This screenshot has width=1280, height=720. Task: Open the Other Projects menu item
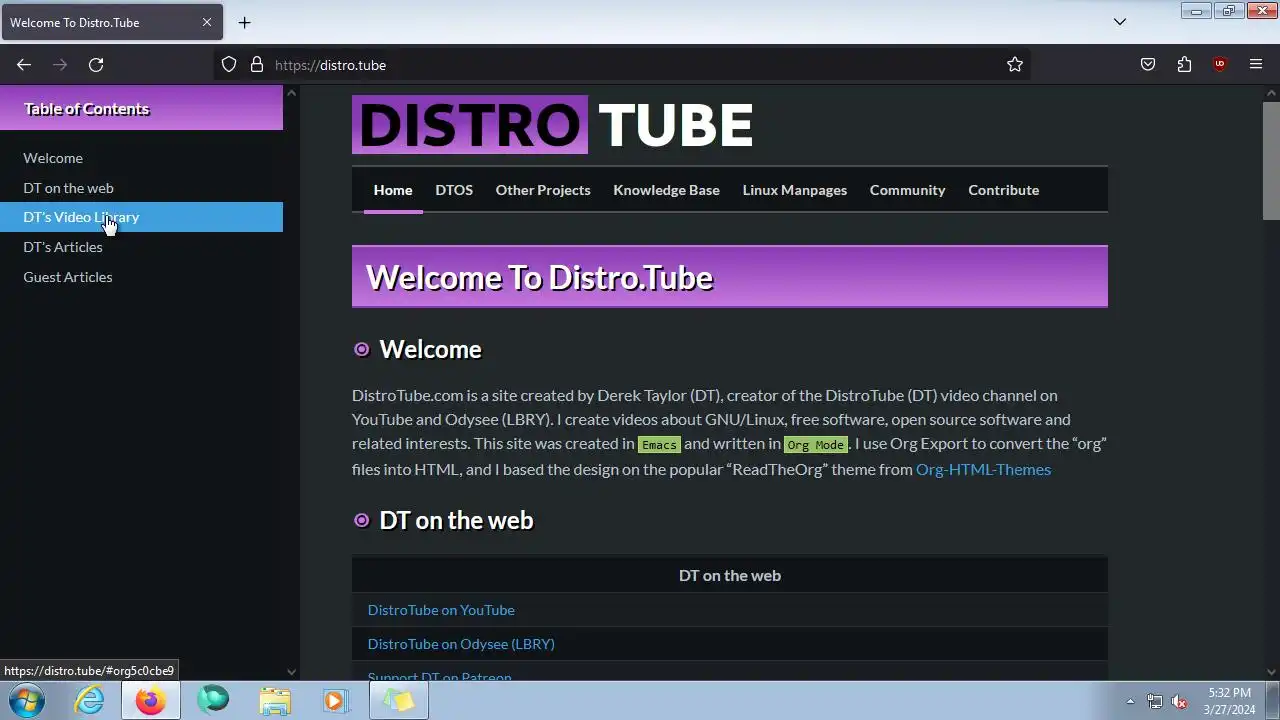pyautogui.click(x=543, y=190)
